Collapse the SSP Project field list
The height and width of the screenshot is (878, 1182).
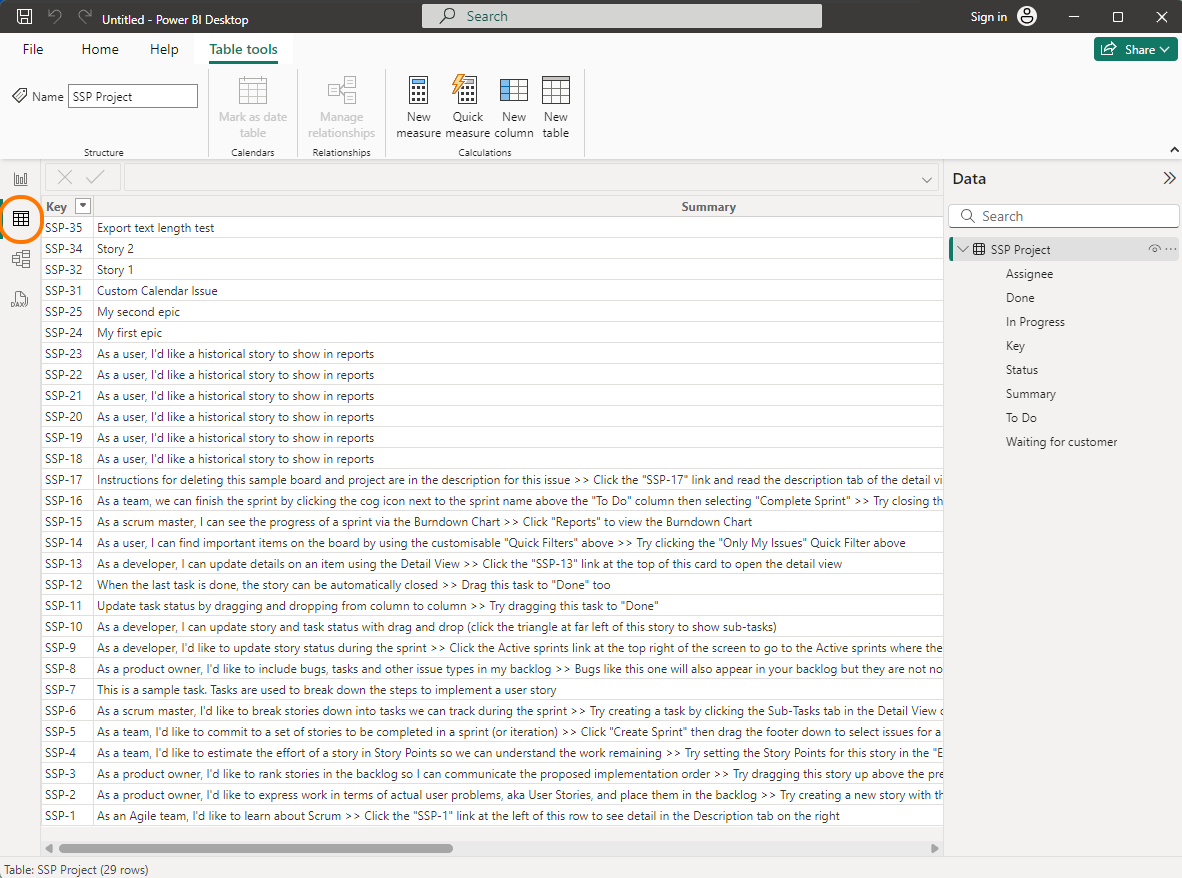[x=962, y=248]
